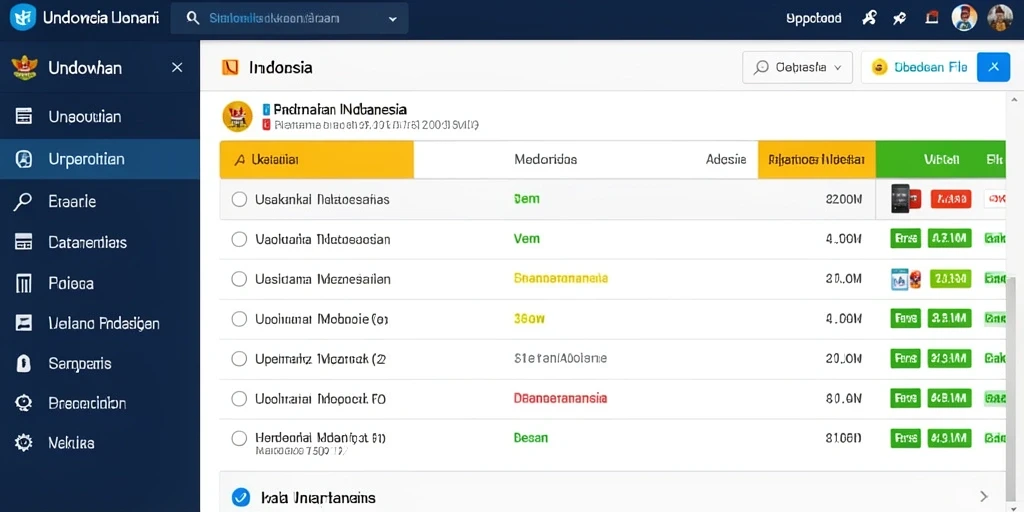This screenshot has height=512, width=1024.
Task: Select the Upehnariz IMcarack radio button
Action: (x=240, y=359)
